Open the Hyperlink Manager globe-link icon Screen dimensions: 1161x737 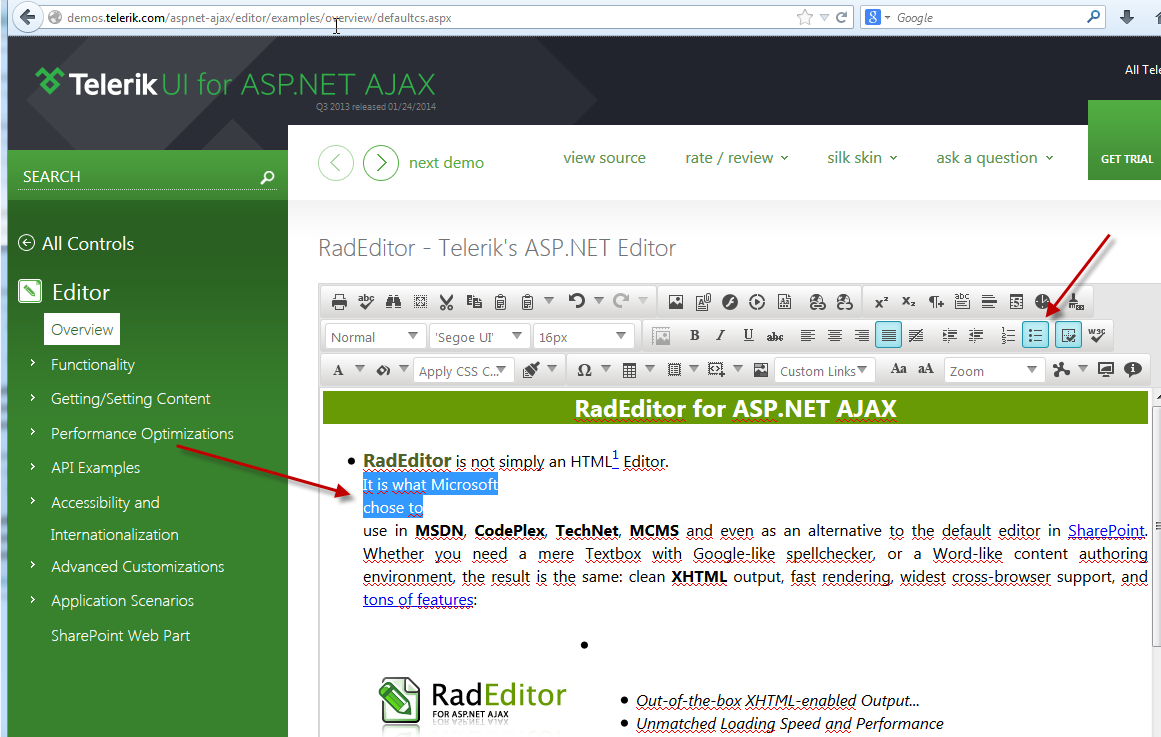[x=817, y=301]
